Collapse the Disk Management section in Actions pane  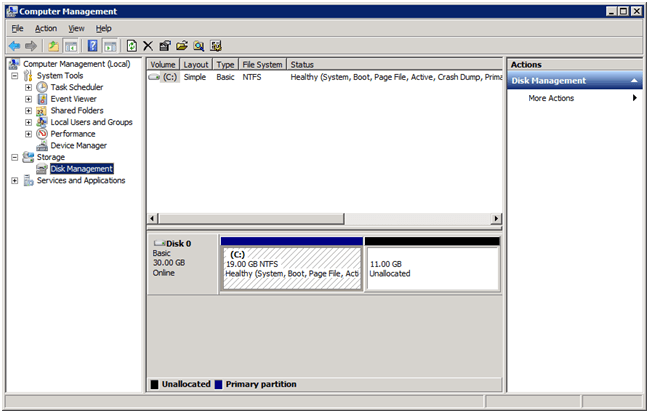click(635, 81)
